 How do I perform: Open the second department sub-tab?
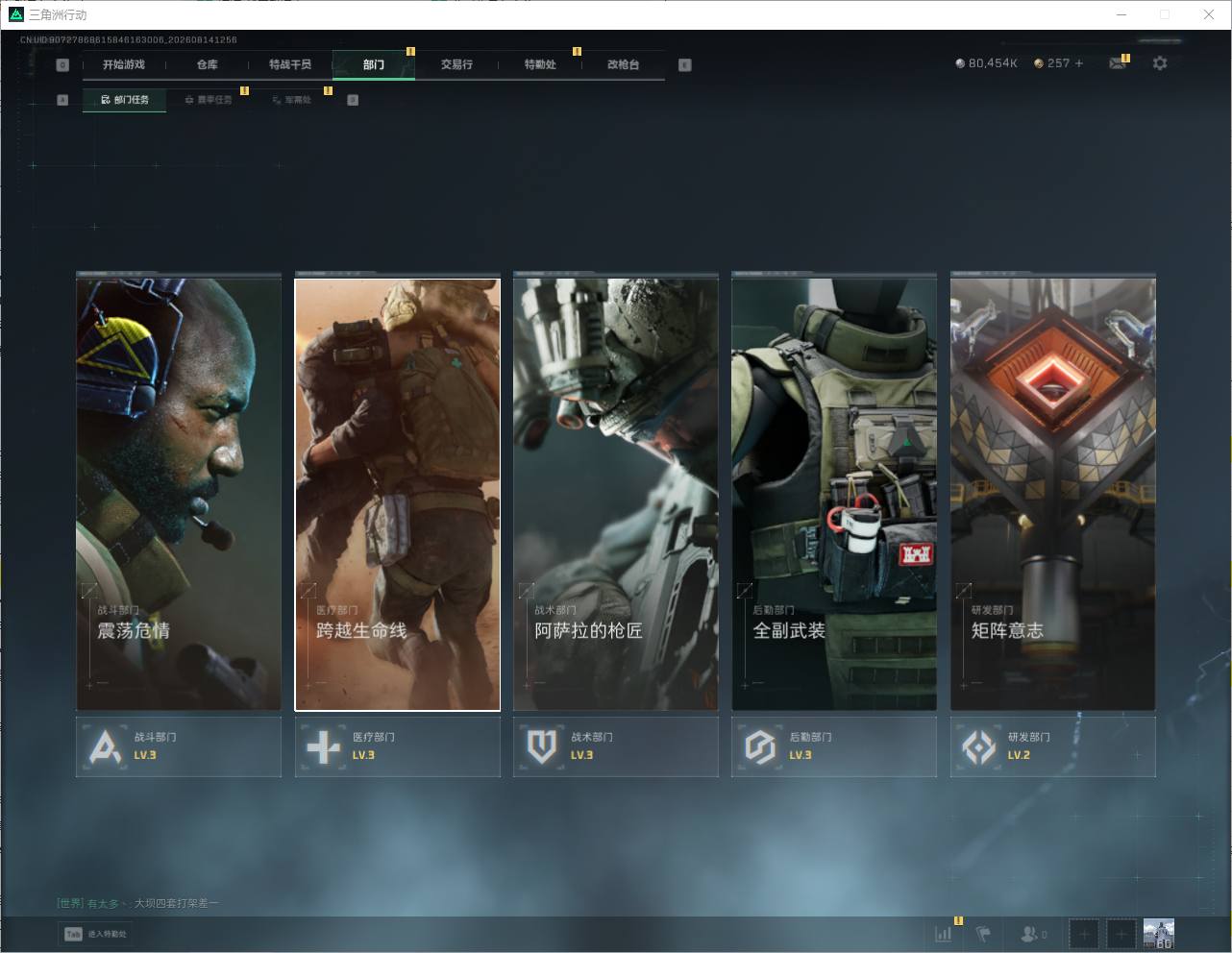[209, 100]
